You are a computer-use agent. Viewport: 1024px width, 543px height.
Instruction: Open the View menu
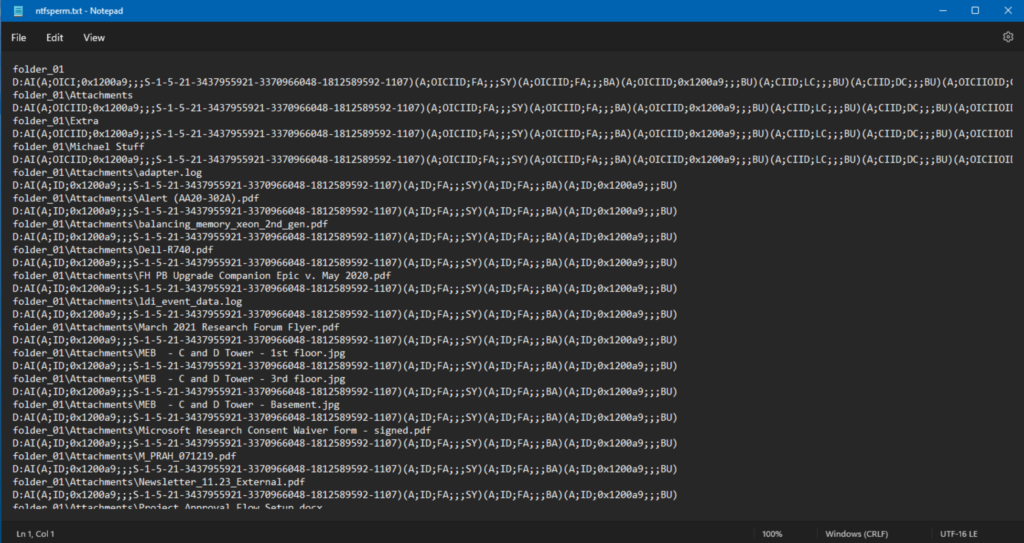(94, 38)
